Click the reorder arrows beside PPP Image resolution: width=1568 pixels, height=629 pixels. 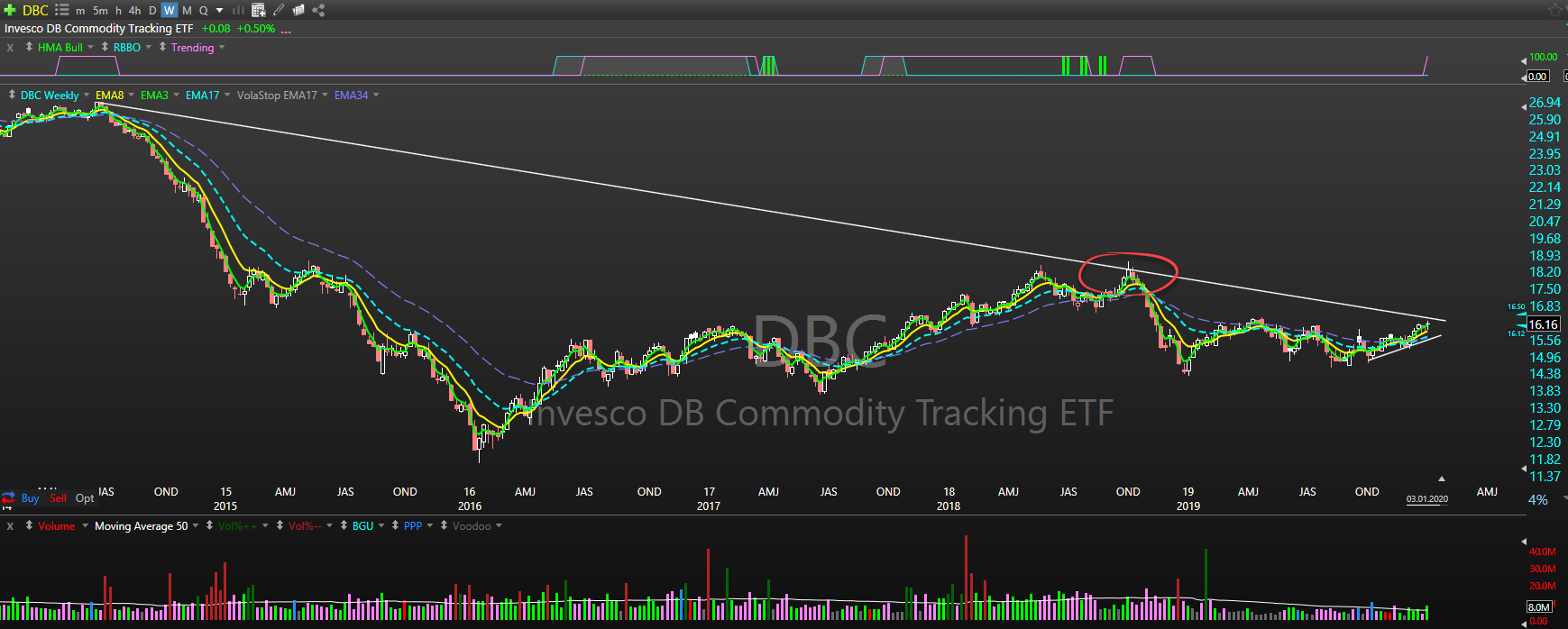coord(395,525)
